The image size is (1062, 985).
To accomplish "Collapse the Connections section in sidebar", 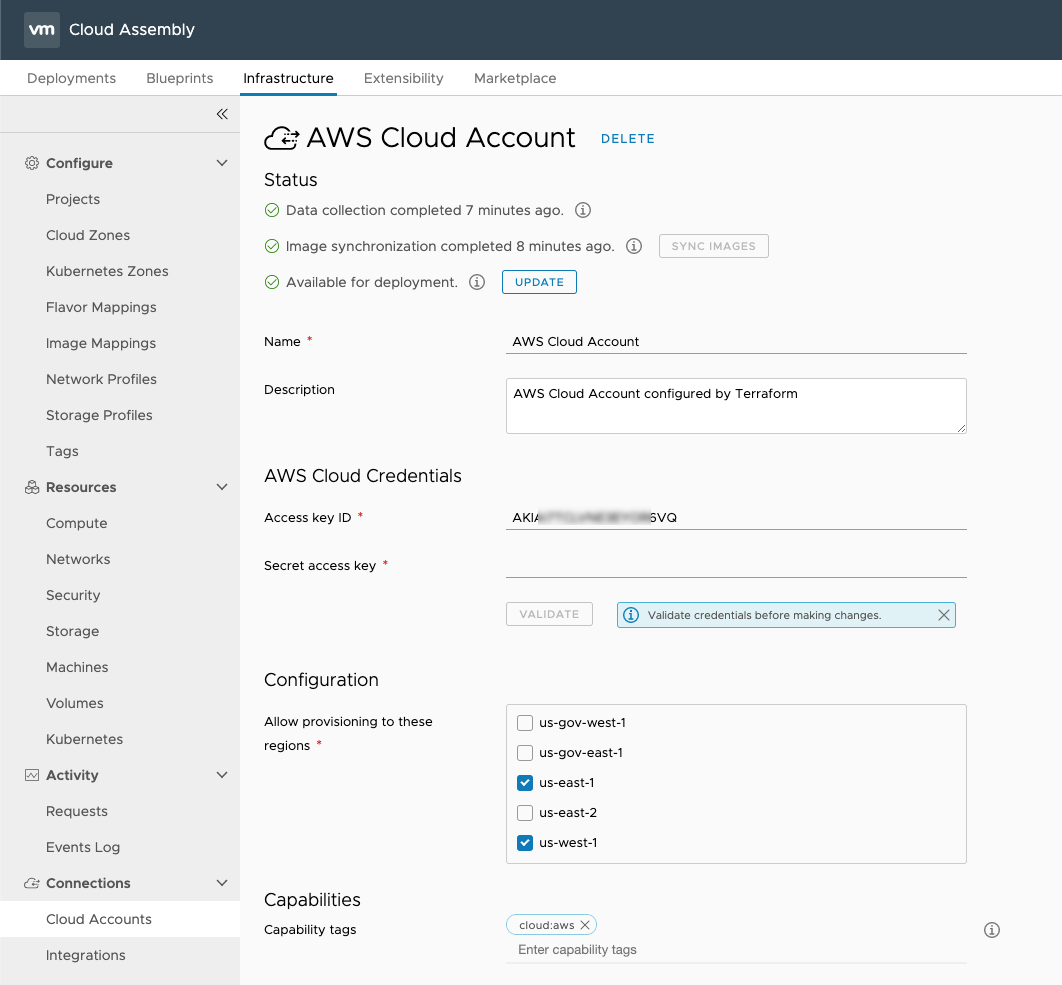I will pos(222,883).
